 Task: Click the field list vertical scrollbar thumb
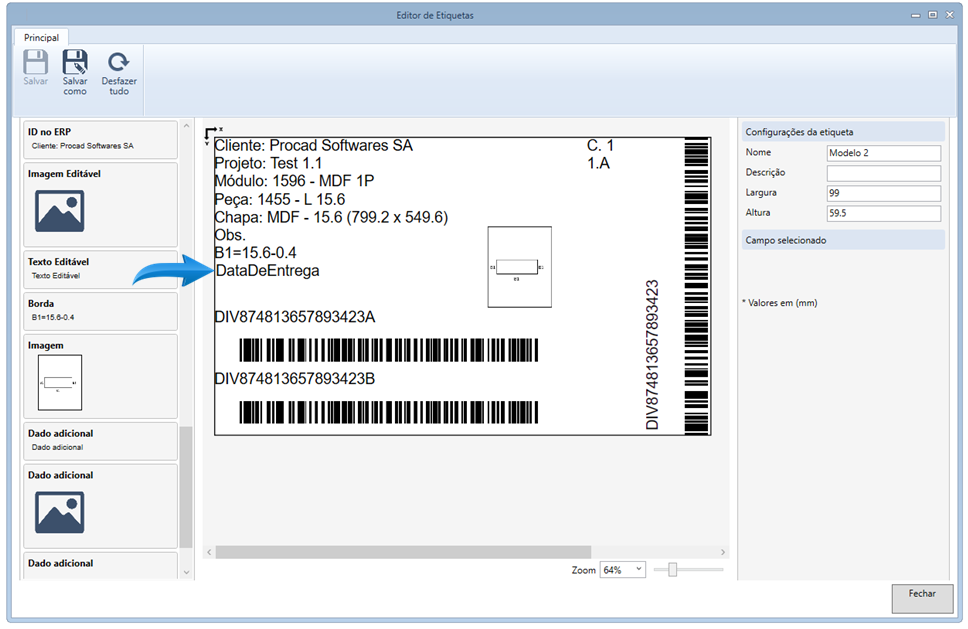186,486
